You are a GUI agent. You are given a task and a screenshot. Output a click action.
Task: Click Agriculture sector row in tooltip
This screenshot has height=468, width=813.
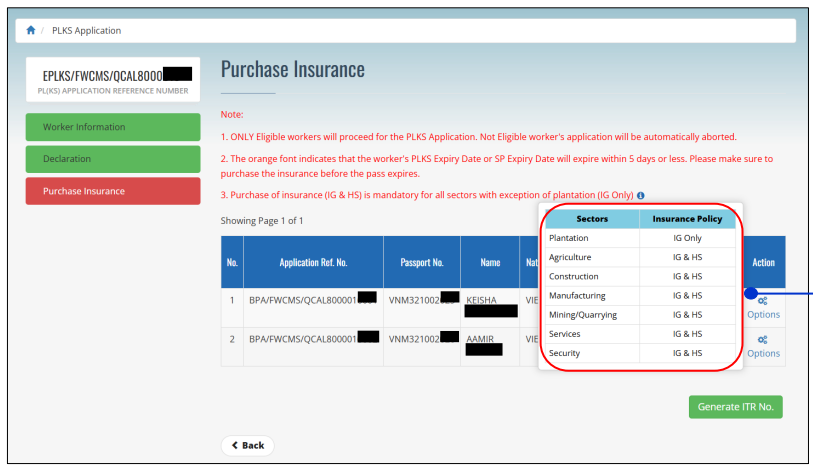pos(640,257)
